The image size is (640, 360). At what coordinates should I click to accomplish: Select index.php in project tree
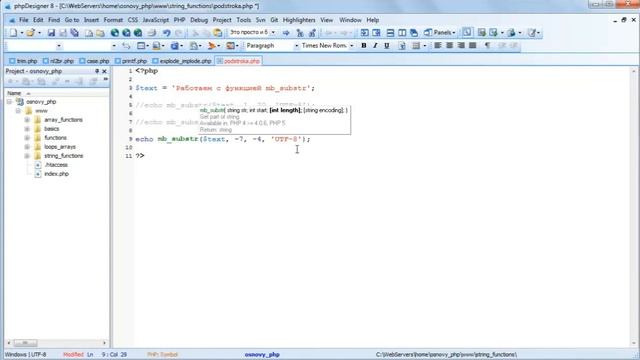click(x=56, y=174)
